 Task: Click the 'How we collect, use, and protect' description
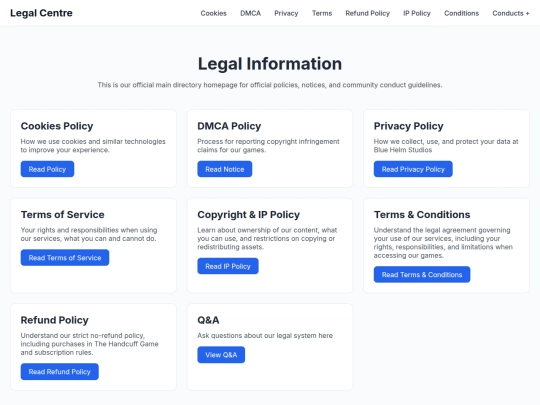[x=446, y=146]
